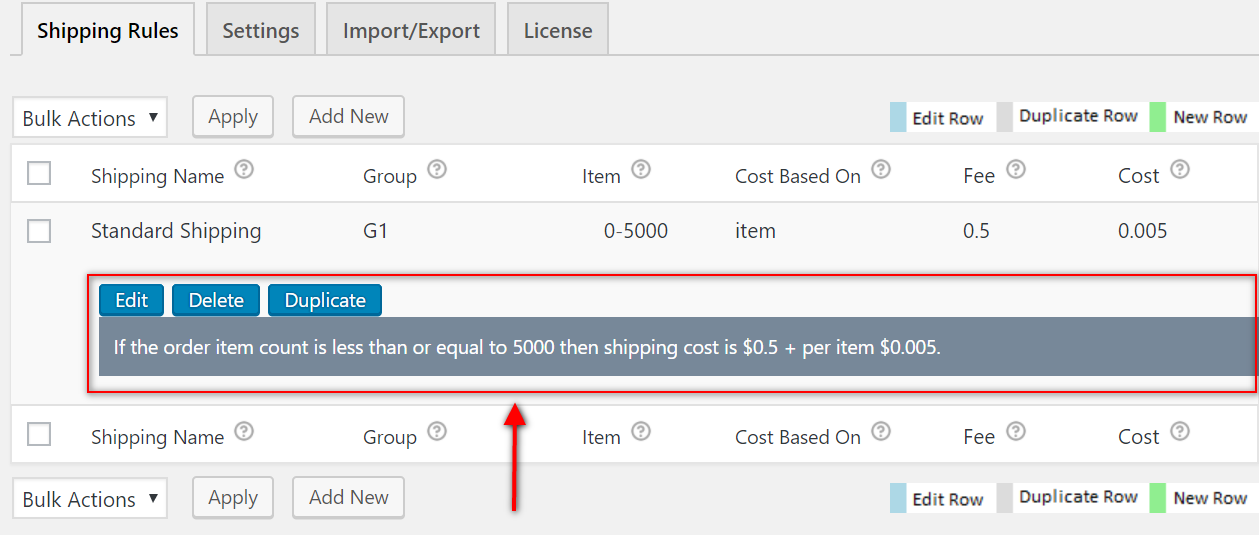Click the green New Row color swatch at top
This screenshot has height=535, width=1259.
click(x=1158, y=117)
